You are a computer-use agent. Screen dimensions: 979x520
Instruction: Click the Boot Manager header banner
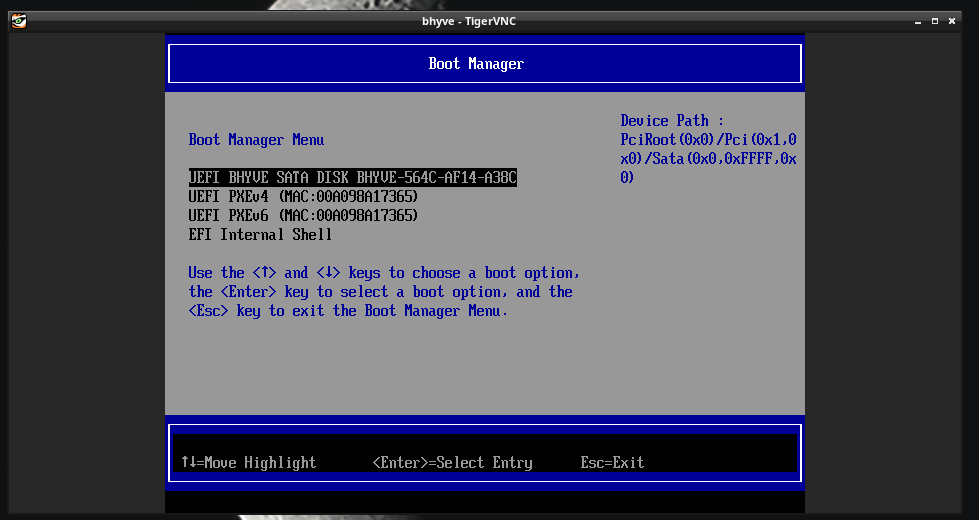point(476,64)
